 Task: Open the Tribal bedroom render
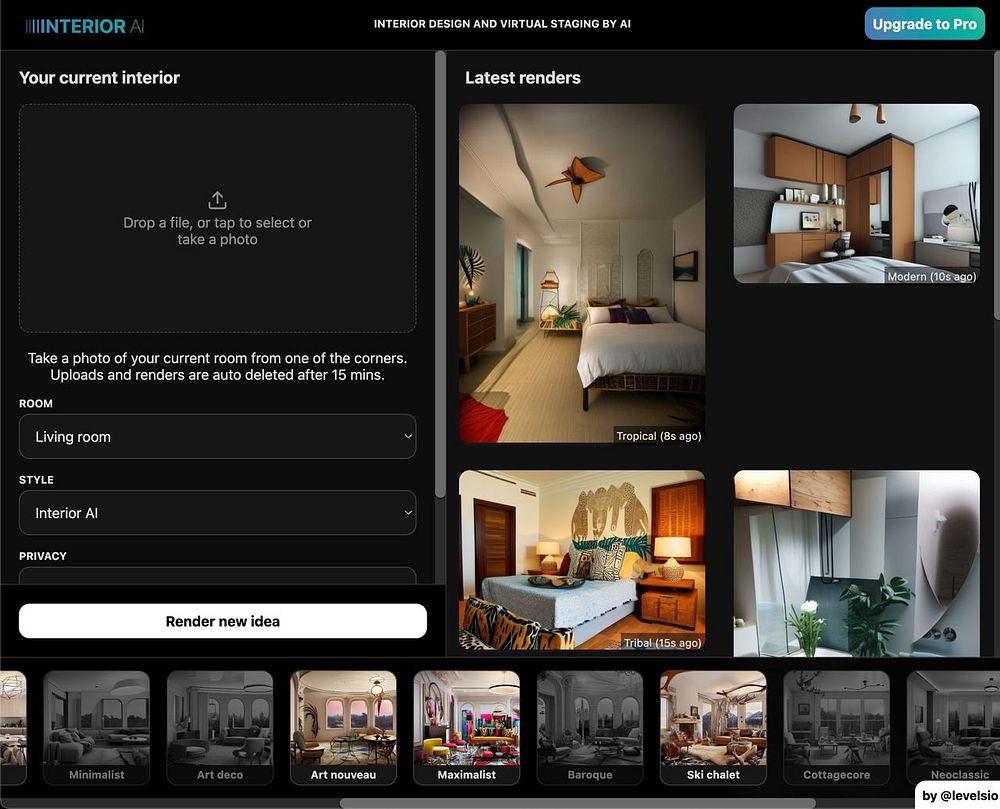pyautogui.click(x=582, y=560)
